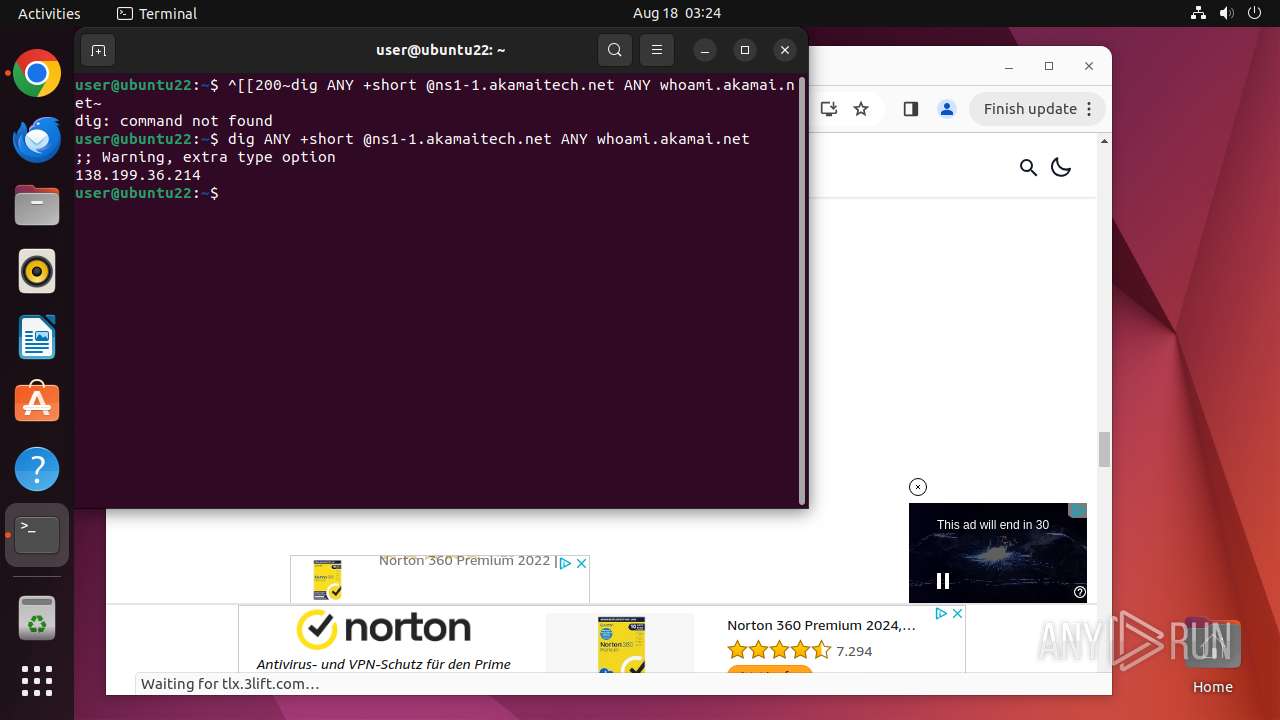This screenshot has width=1280, height=720.
Task: Maximize the Chrome window
Action: pos(1049,66)
